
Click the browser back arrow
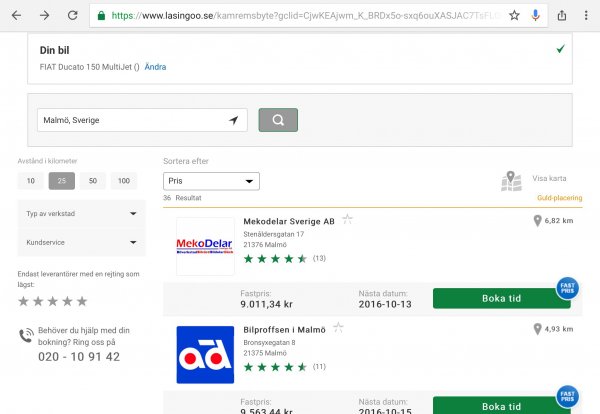tap(15, 16)
